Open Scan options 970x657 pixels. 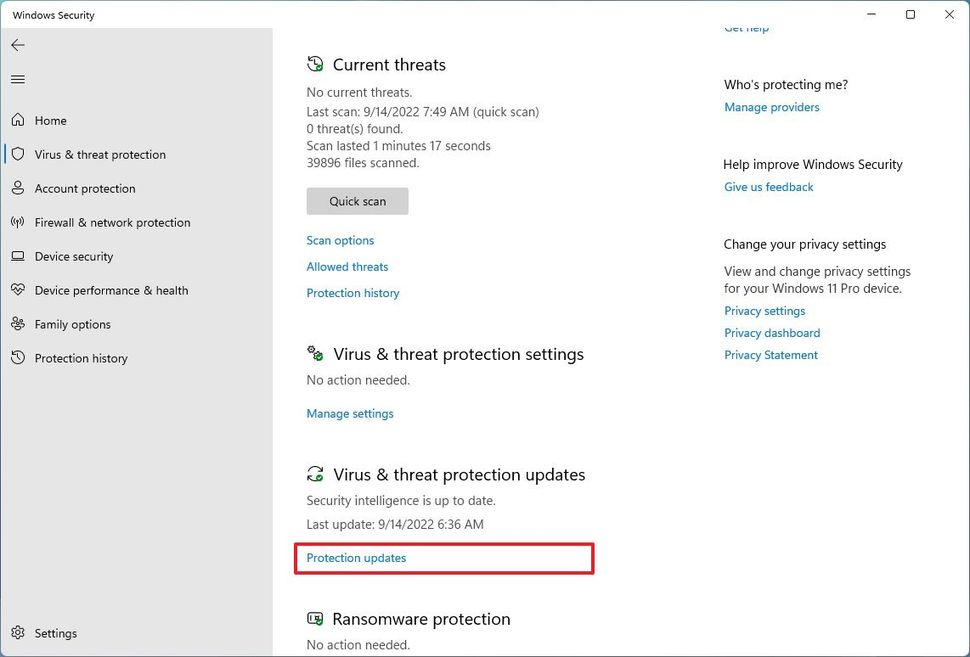click(x=340, y=240)
